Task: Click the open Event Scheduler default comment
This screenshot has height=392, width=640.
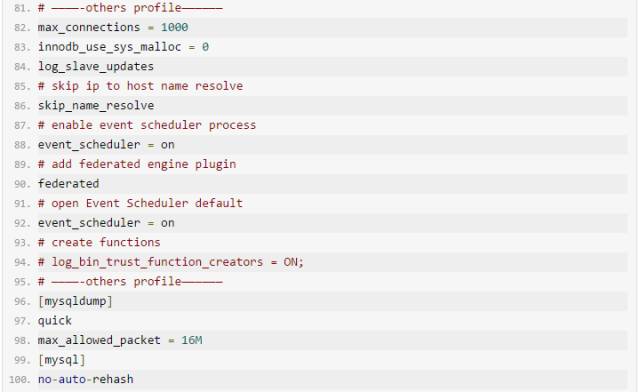Action: (140, 203)
